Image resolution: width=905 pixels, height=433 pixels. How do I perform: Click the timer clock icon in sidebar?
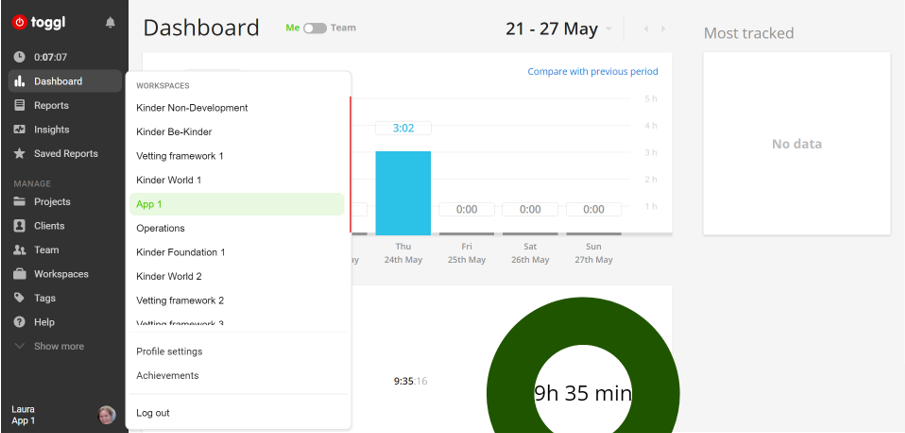(20, 57)
